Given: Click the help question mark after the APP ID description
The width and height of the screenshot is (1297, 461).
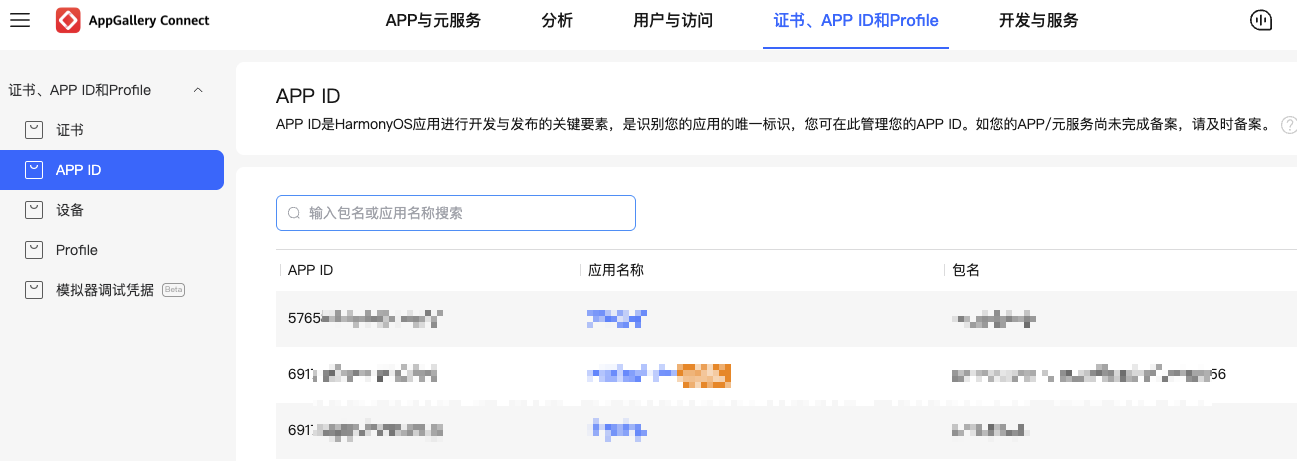Looking at the screenshot, I should [1288, 125].
